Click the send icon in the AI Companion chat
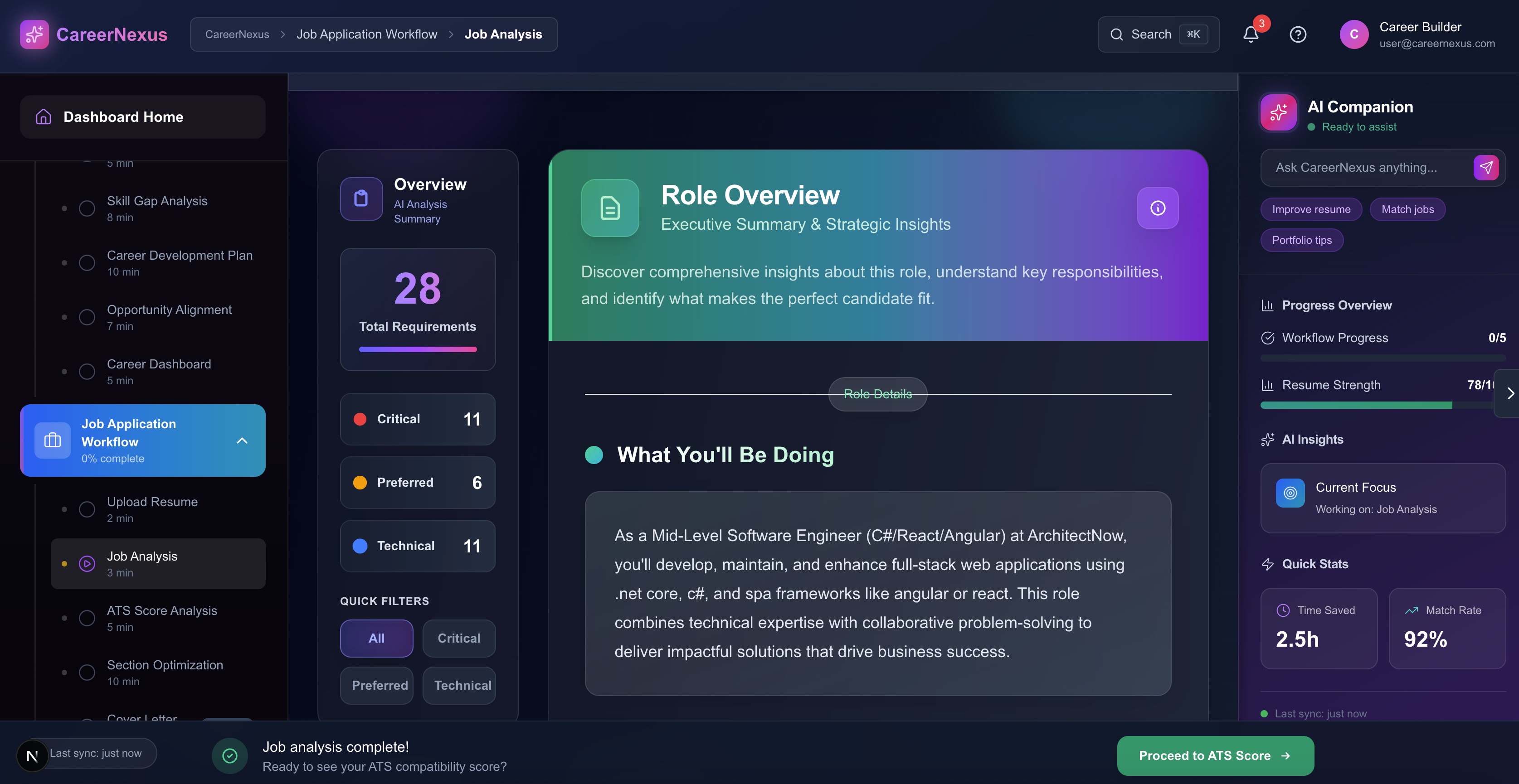 tap(1486, 167)
